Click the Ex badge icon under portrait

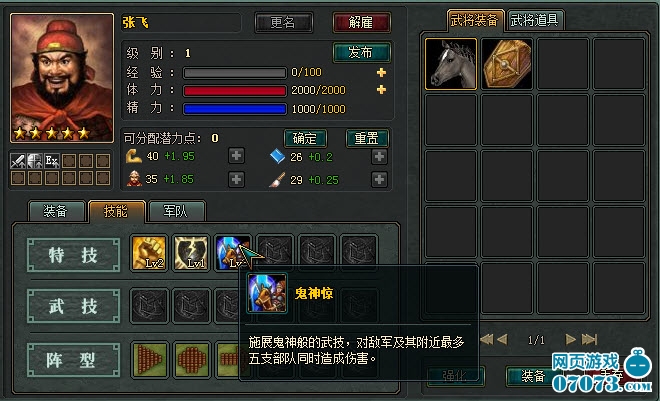point(52,161)
